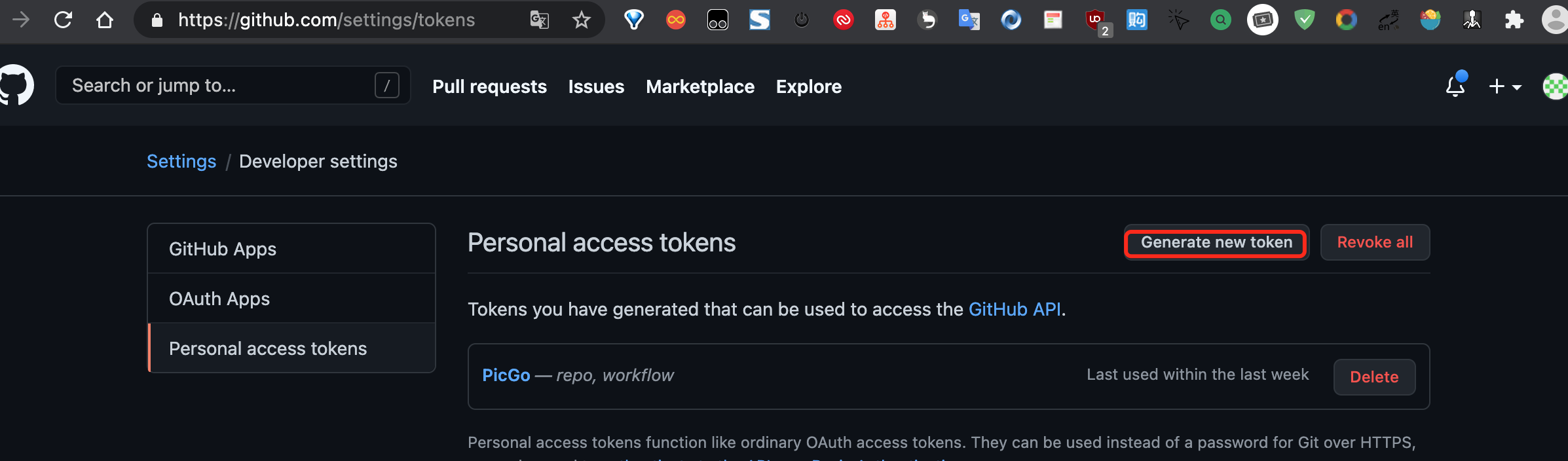
Task: Open browser extensions puzzle icon
Action: 1514,20
